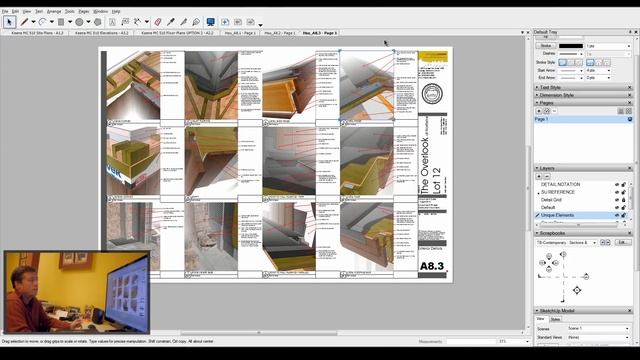Viewport: 640px width, 360px height.
Task: Toggle visibility of Default layer
Action: coord(617,207)
